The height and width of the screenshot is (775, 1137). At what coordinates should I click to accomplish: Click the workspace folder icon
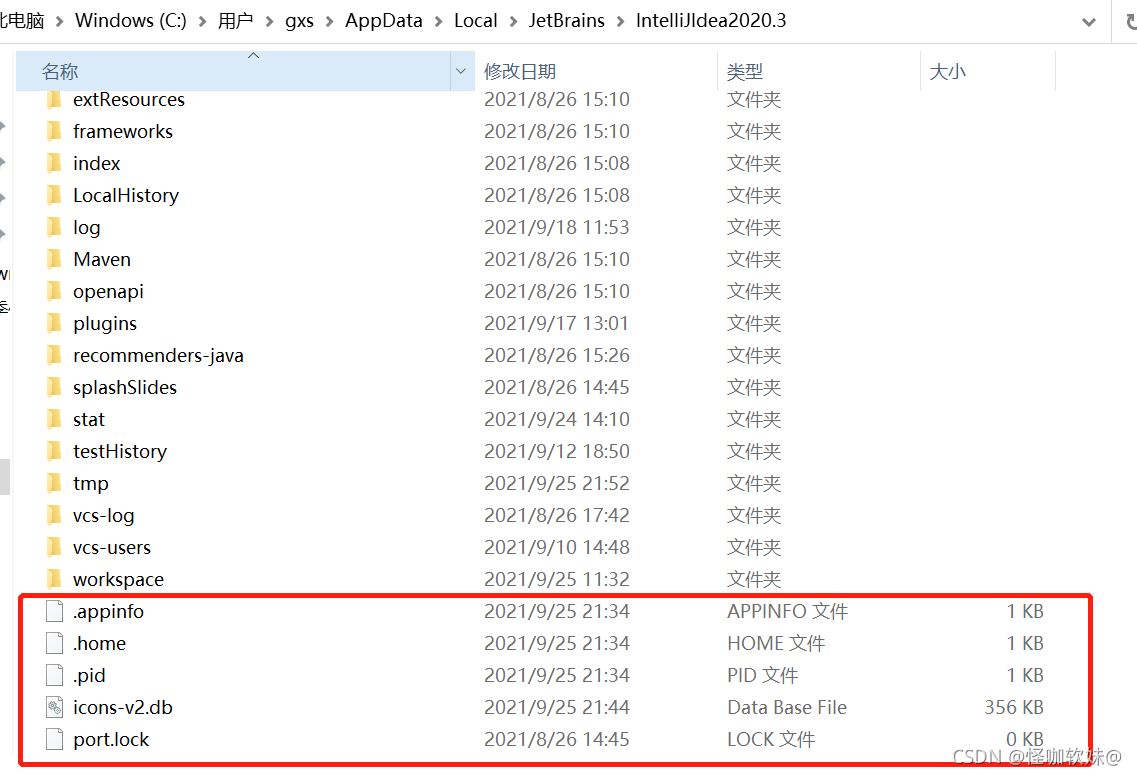click(54, 579)
